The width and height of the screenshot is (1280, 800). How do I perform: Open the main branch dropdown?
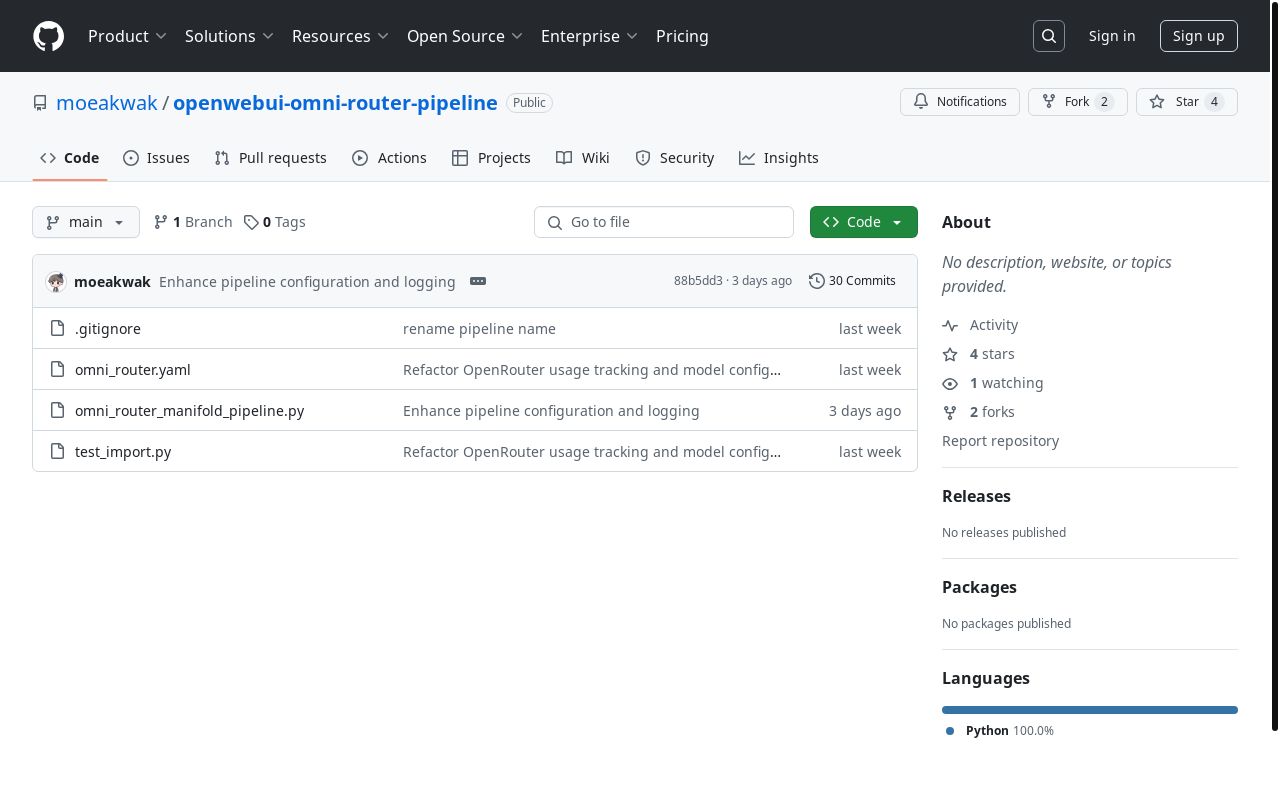(x=86, y=222)
